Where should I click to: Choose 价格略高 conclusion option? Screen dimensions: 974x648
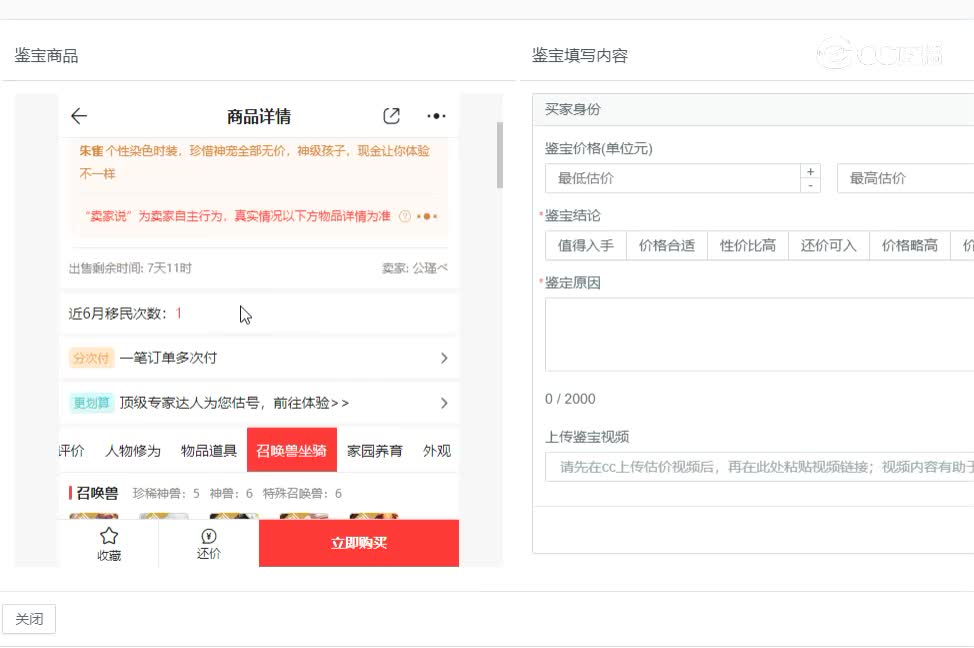(909, 245)
